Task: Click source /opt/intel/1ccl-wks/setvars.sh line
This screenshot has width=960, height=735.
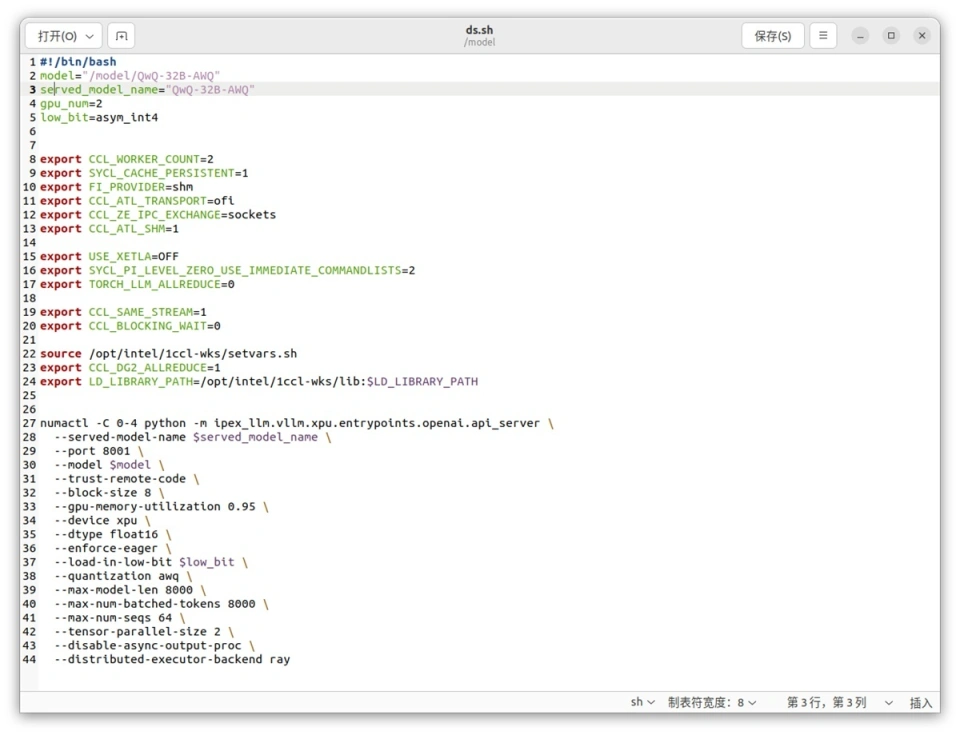Action: [168, 354]
